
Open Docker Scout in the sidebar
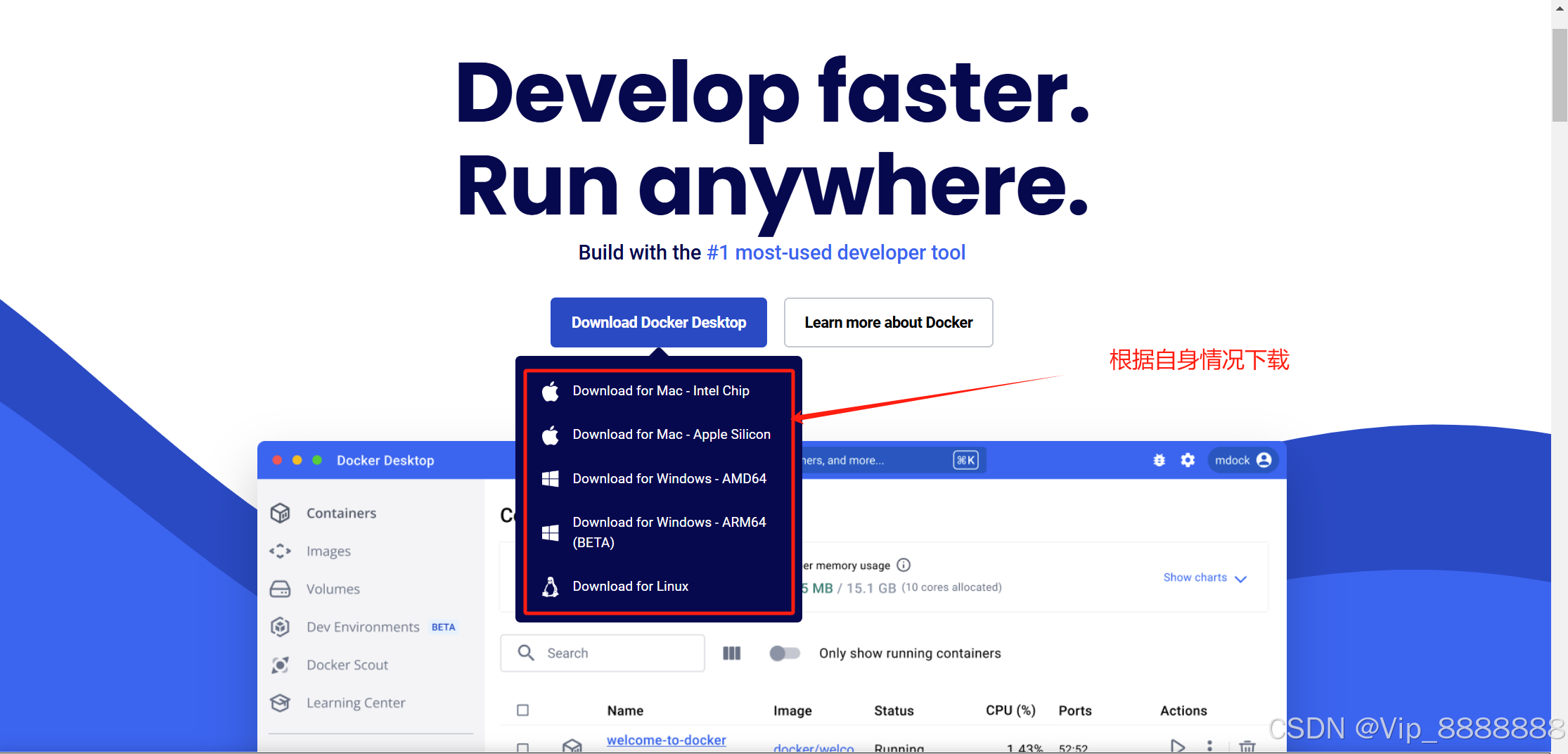347,665
